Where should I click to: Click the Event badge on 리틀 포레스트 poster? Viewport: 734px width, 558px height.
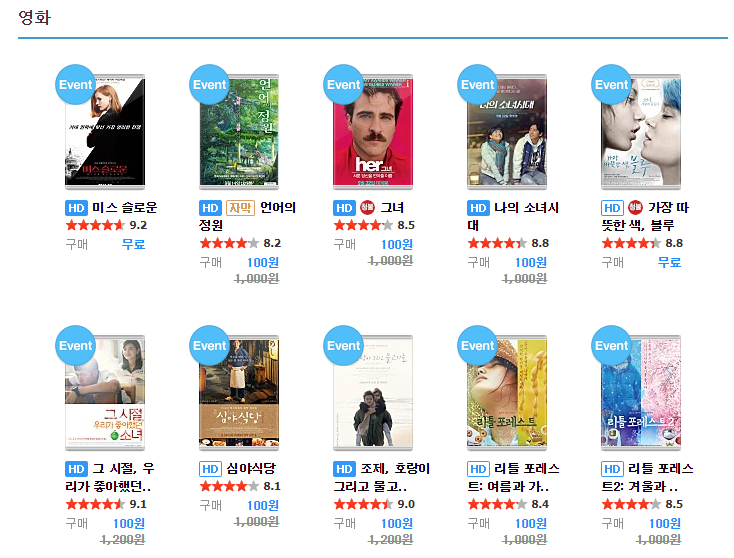tap(477, 345)
